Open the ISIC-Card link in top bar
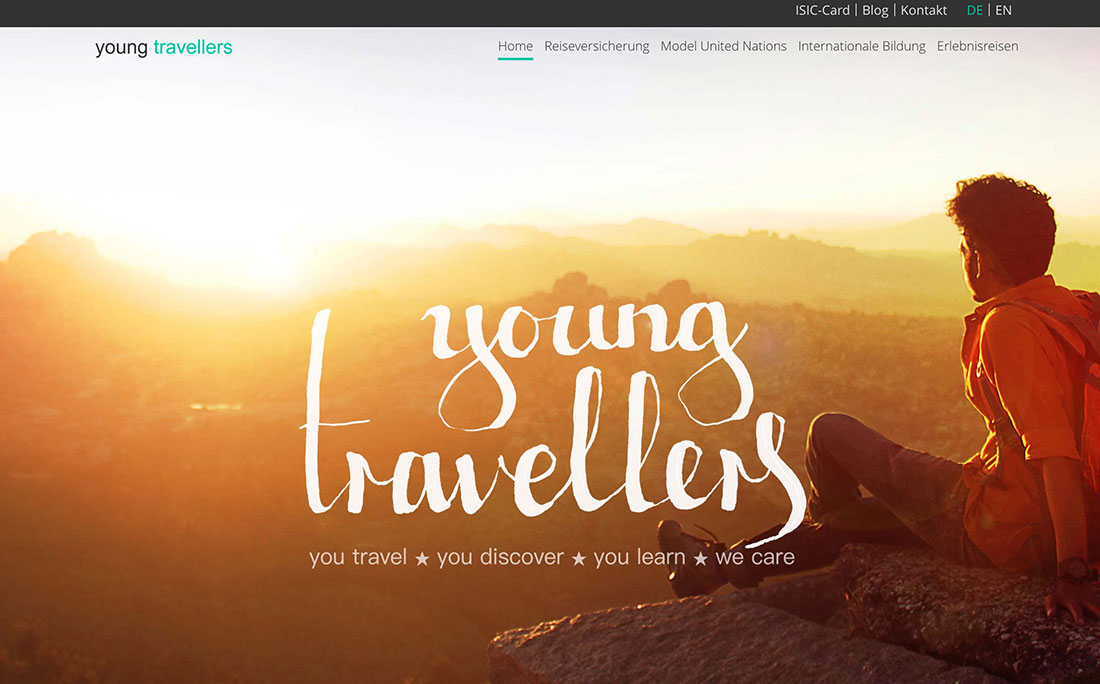1100x684 pixels. pyautogui.click(x=821, y=11)
